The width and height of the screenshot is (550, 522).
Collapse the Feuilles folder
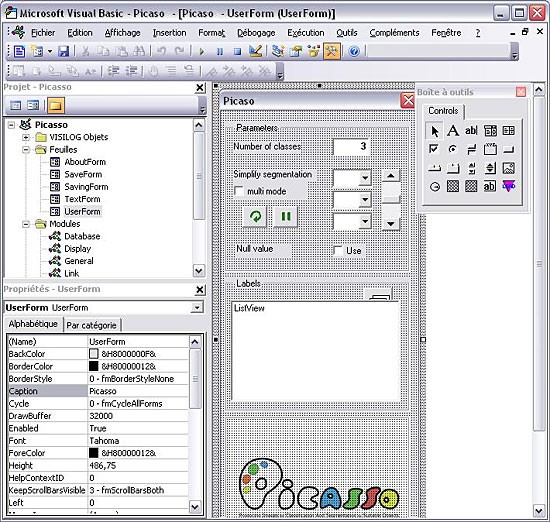(26, 149)
